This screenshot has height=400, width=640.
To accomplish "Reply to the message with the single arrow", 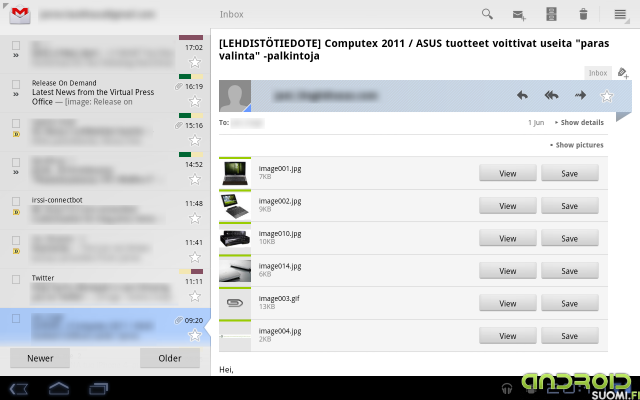I will 522,96.
